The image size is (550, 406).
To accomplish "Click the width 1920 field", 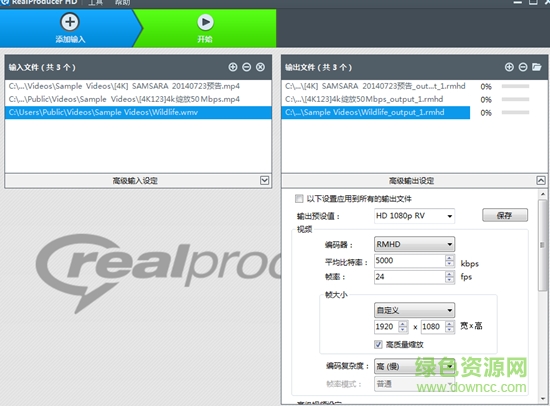I will pyautogui.click(x=386, y=327).
